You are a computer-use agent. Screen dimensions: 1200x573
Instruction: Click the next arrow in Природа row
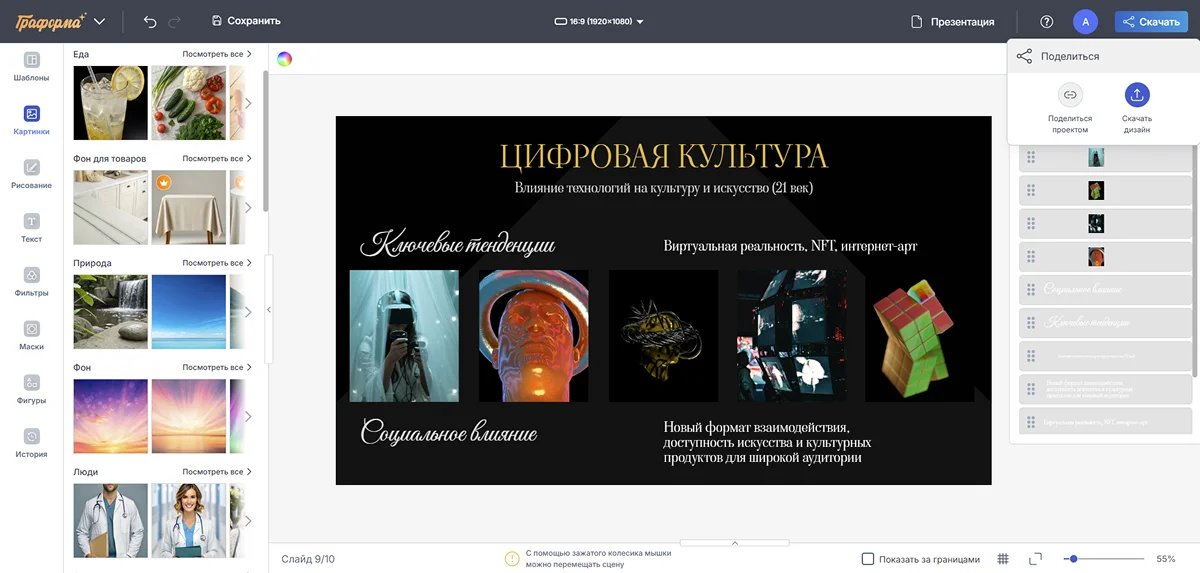tap(248, 312)
